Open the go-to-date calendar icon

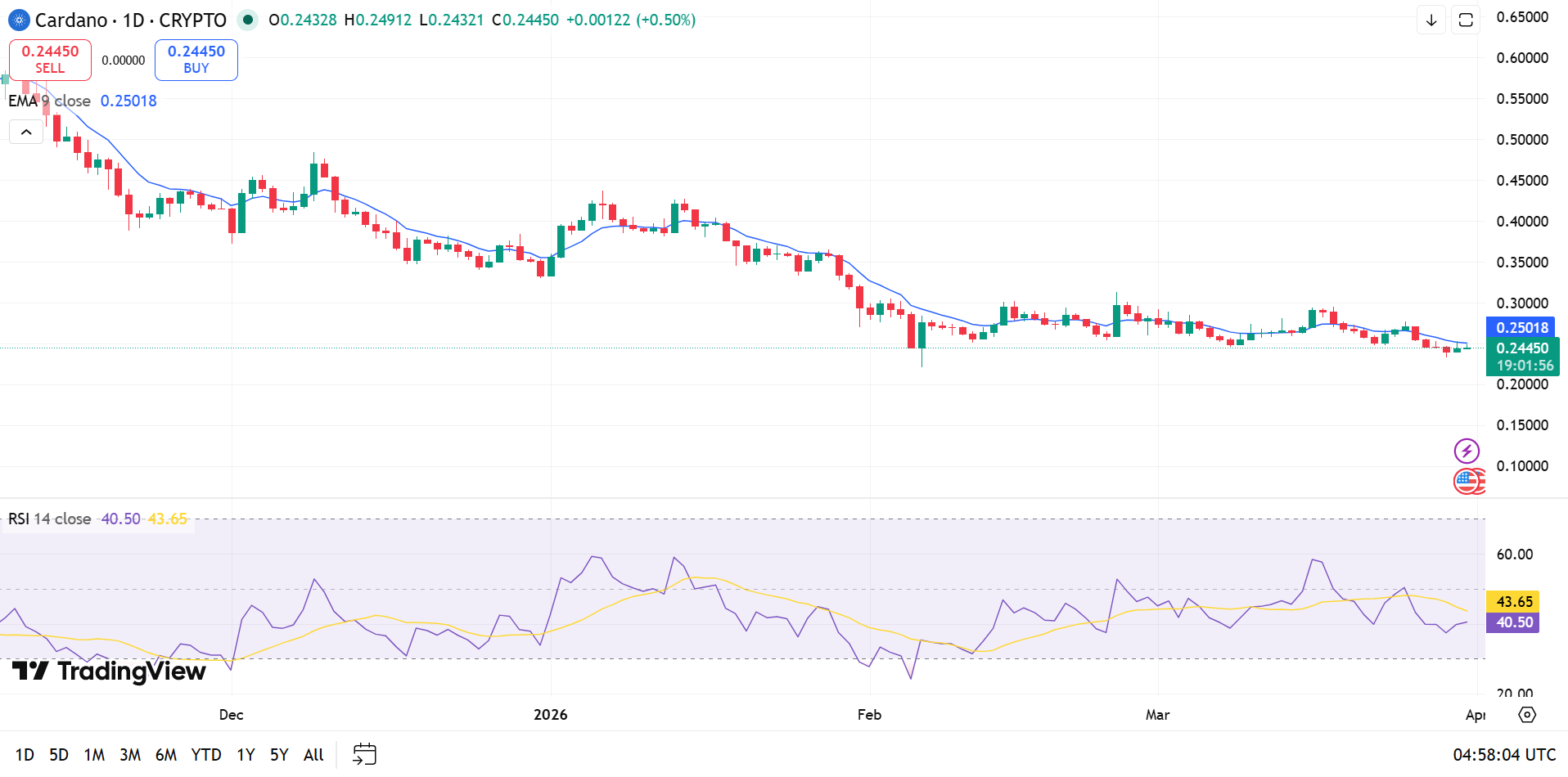coord(364,754)
